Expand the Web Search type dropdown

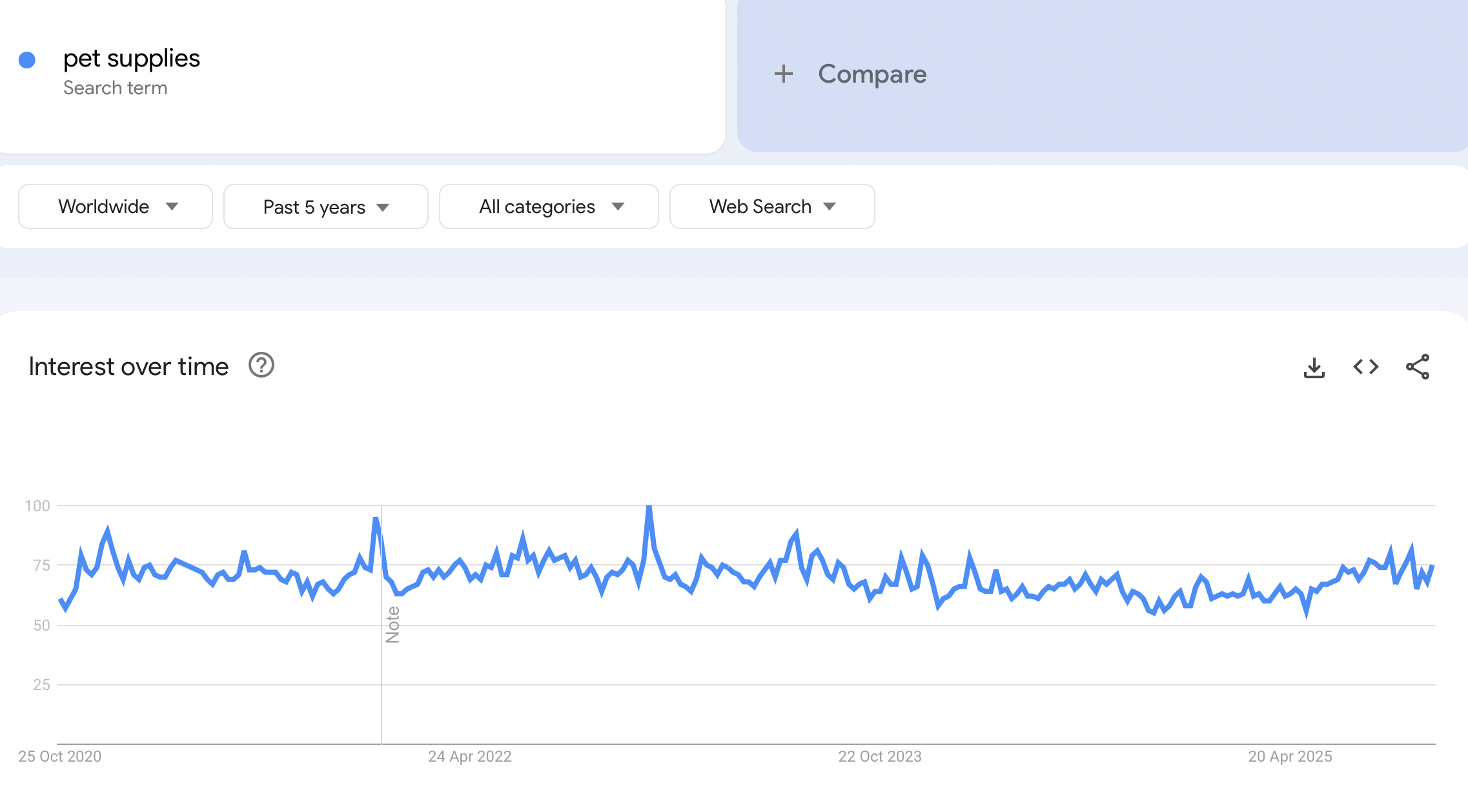[771, 207]
